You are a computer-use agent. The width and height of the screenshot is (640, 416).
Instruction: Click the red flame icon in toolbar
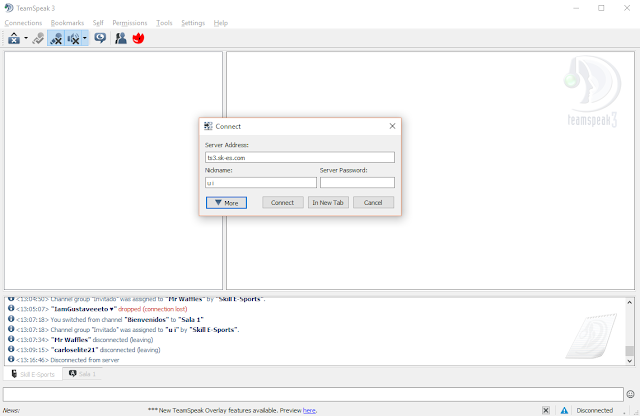coord(138,38)
